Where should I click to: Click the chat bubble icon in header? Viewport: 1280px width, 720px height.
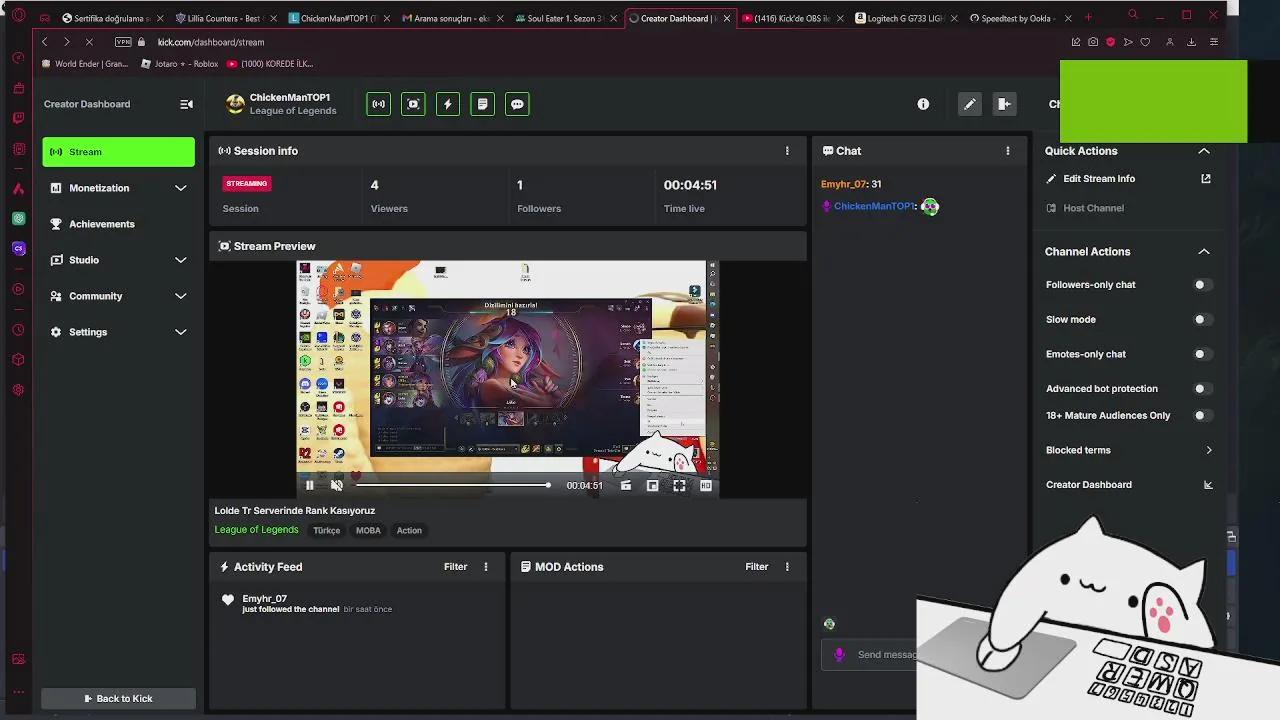(517, 104)
